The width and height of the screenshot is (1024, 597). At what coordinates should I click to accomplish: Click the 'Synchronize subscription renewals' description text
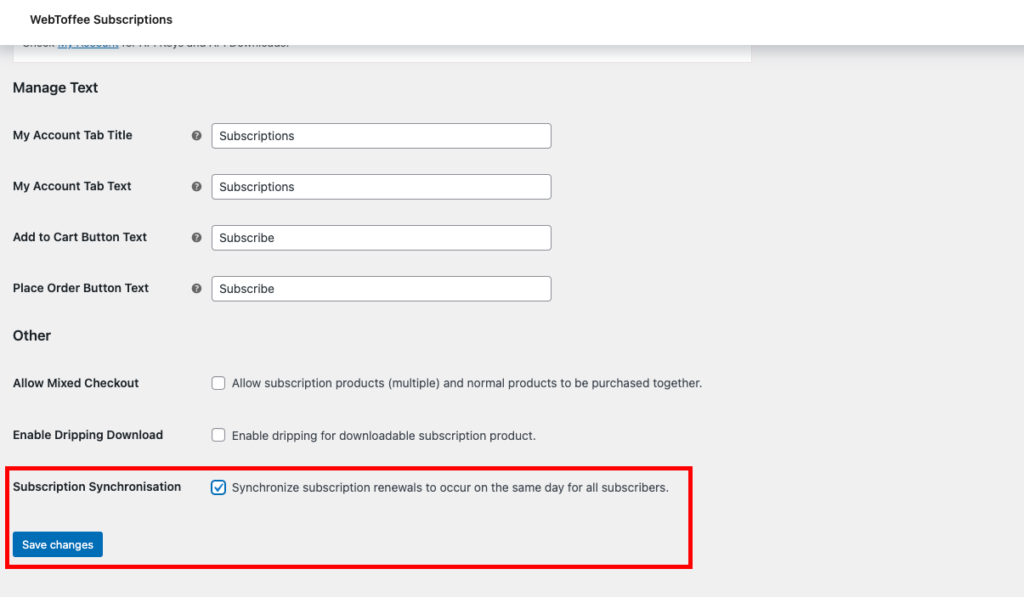pyautogui.click(x=451, y=488)
